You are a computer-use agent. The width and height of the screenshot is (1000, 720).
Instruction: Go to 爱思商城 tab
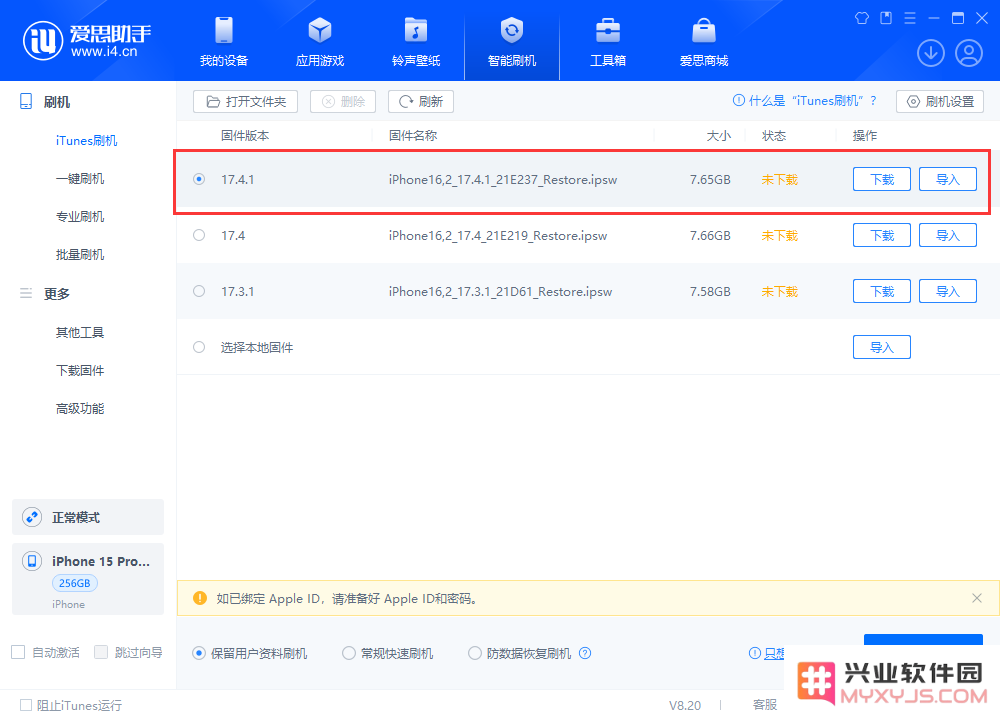tap(704, 42)
